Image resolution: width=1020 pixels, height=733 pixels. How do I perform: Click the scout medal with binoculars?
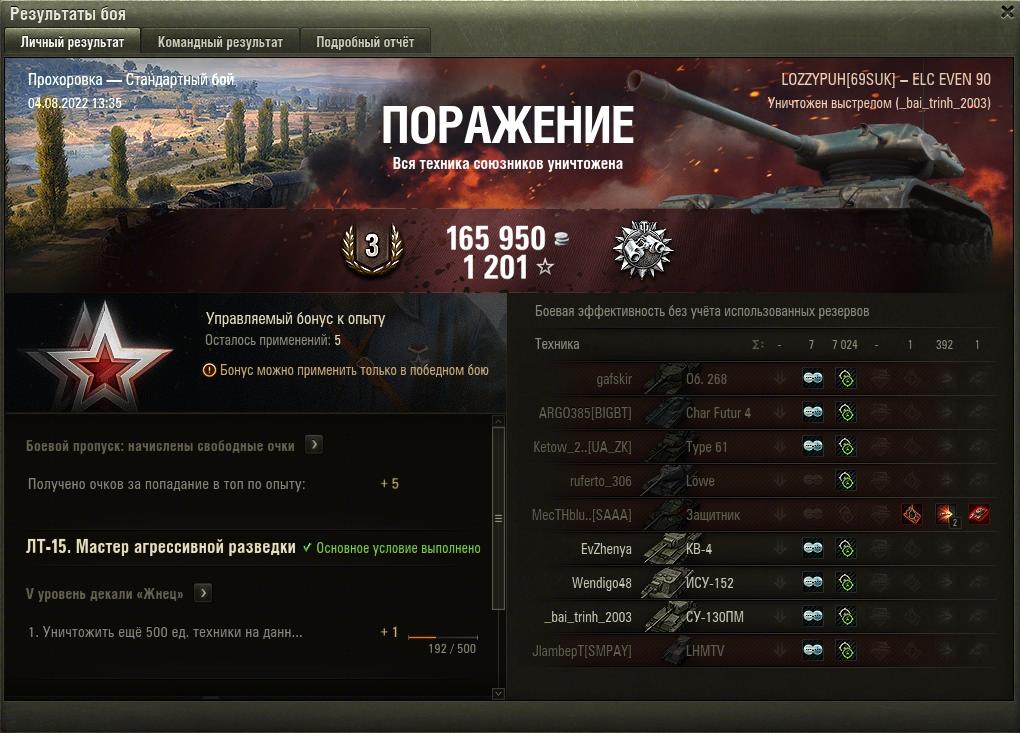[x=643, y=249]
